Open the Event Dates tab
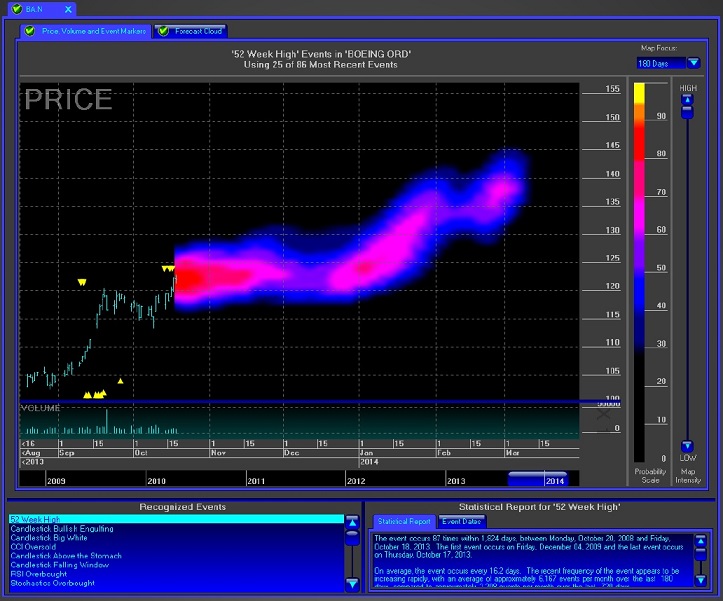The image size is (723, 601). click(462, 521)
